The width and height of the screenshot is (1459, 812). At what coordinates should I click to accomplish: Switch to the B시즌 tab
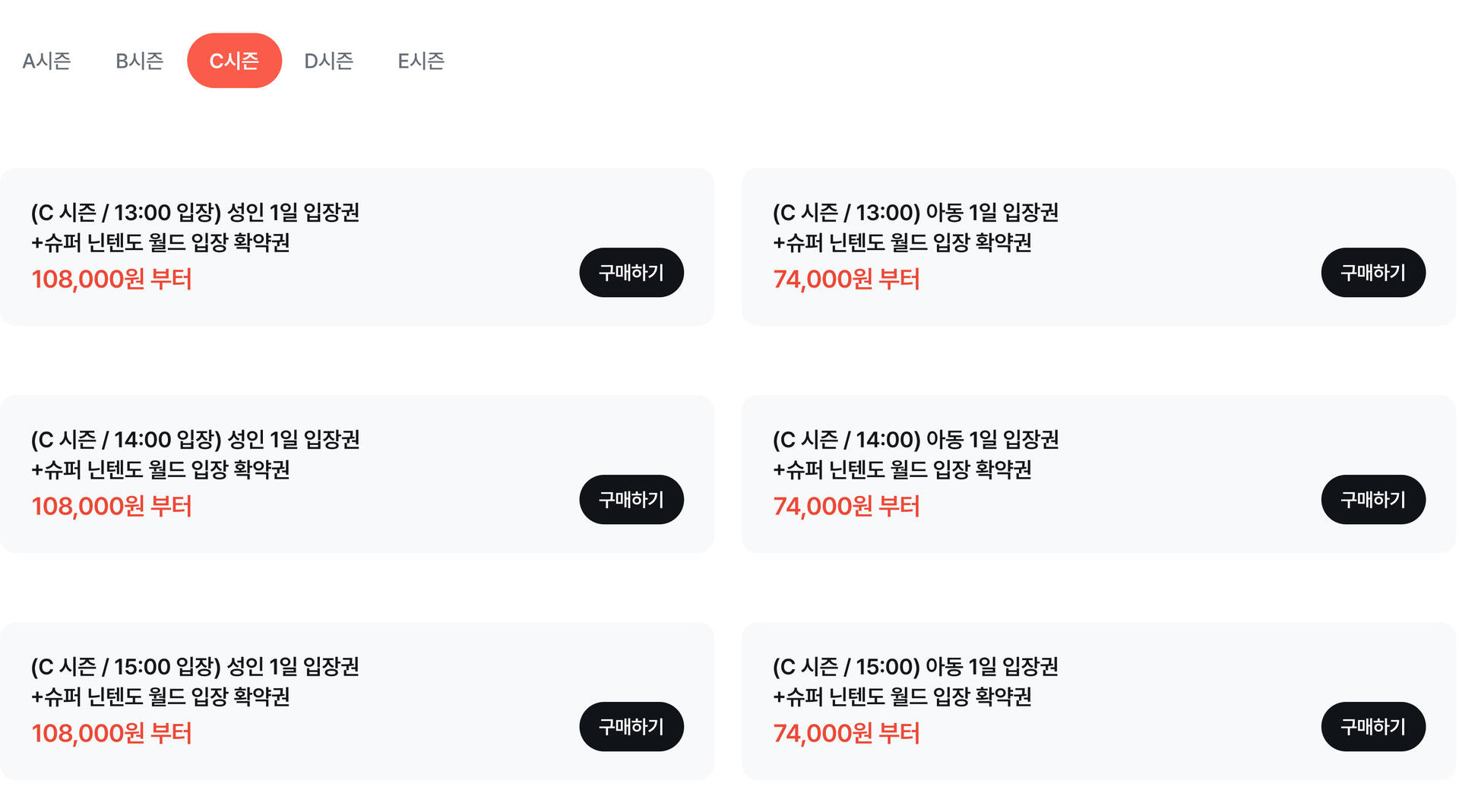coord(140,61)
